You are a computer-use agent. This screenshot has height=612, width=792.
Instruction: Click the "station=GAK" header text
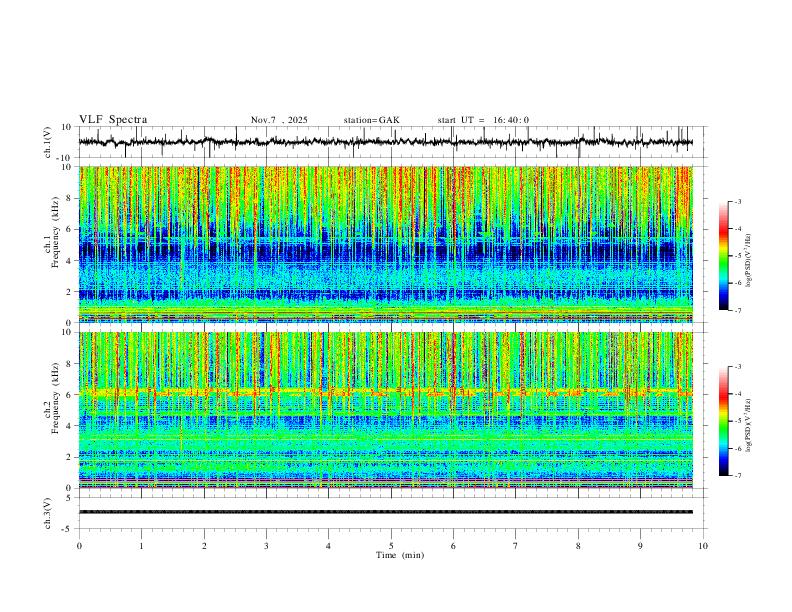371,120
